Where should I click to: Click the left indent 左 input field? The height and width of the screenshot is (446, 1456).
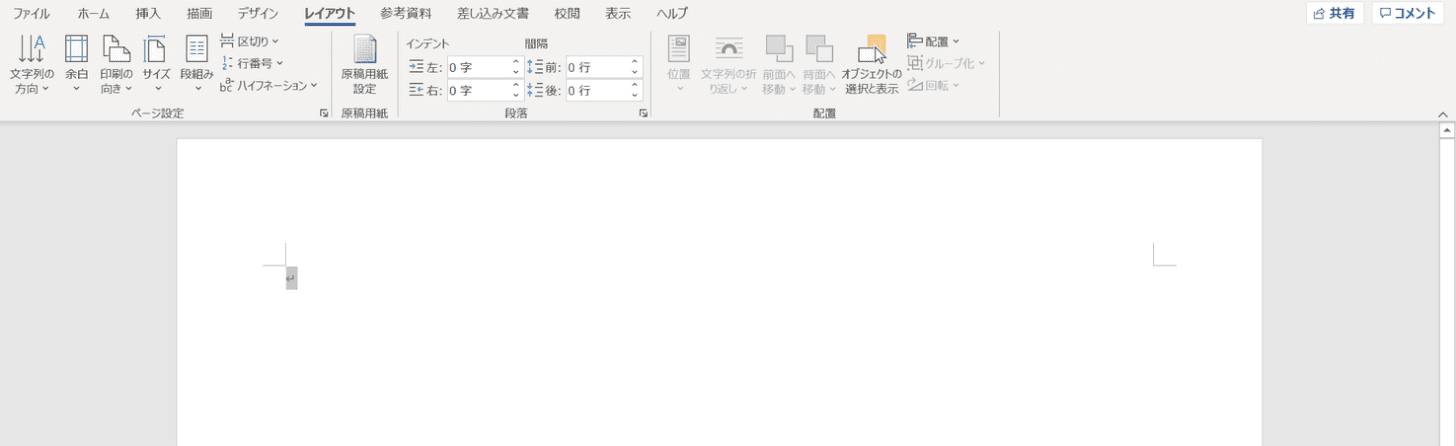coord(478,67)
